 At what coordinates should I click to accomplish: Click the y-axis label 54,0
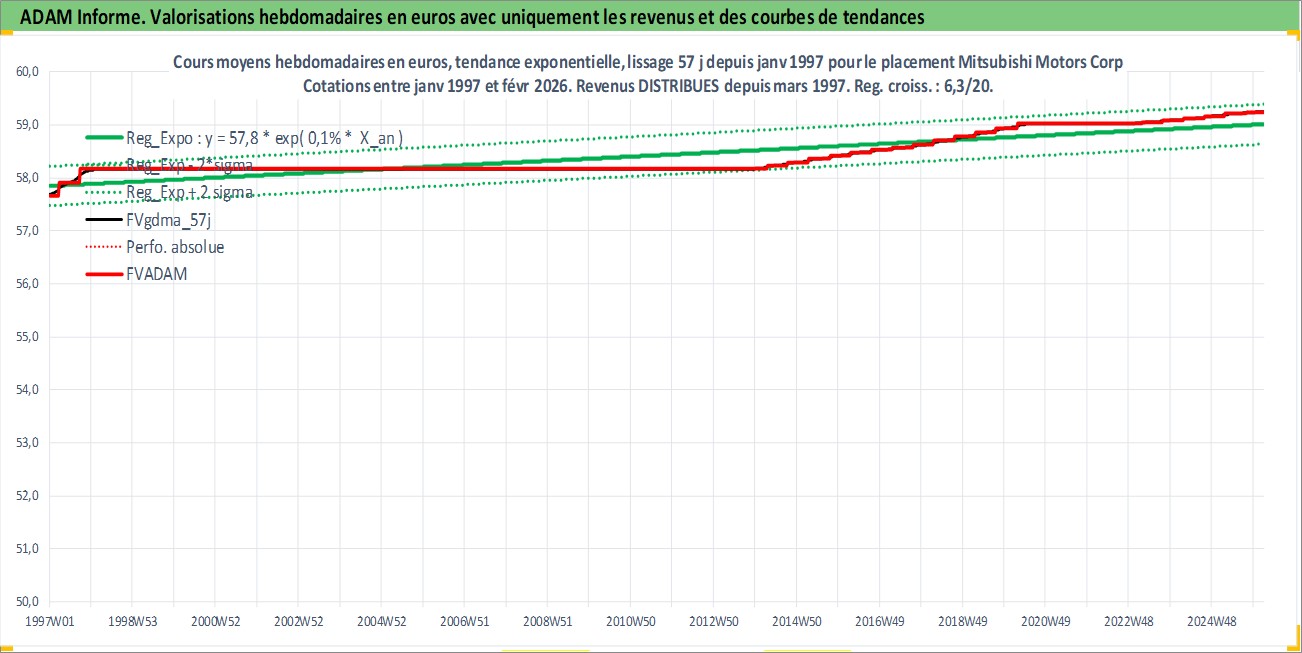point(27,390)
